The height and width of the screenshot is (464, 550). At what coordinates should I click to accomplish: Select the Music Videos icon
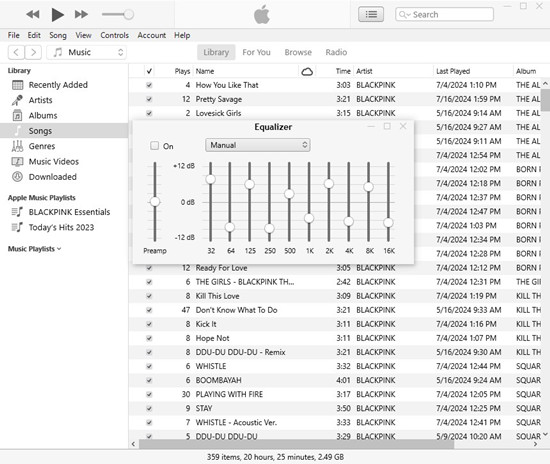point(17,161)
